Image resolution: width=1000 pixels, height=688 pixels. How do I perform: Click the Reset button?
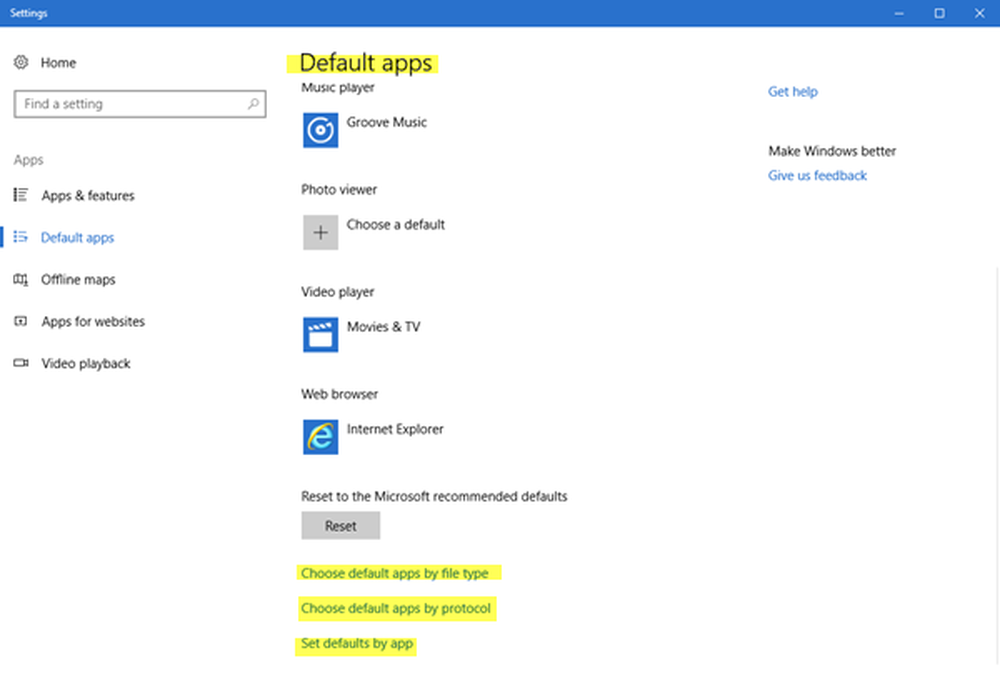[x=341, y=525]
